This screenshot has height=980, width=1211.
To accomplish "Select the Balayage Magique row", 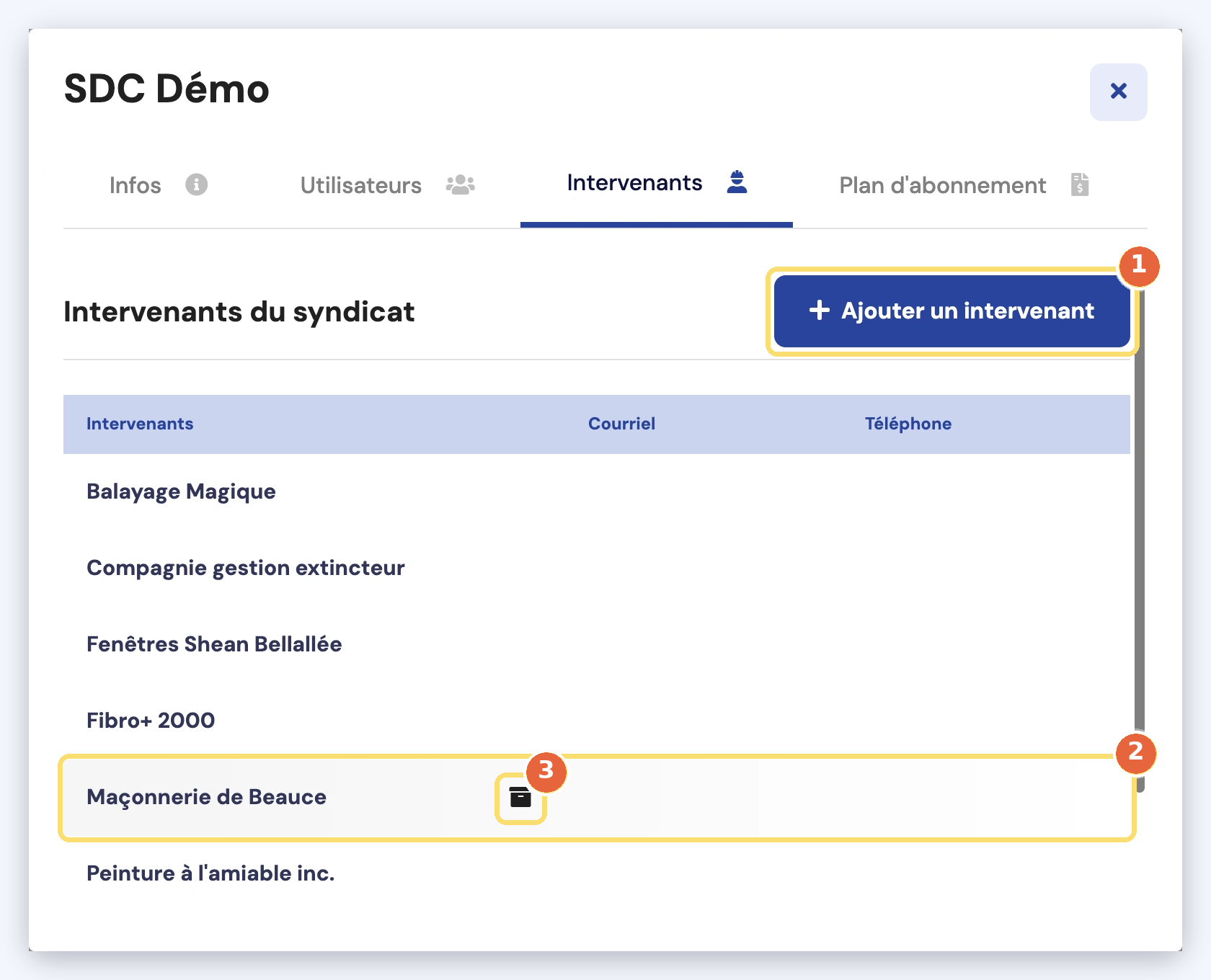I will [x=597, y=491].
